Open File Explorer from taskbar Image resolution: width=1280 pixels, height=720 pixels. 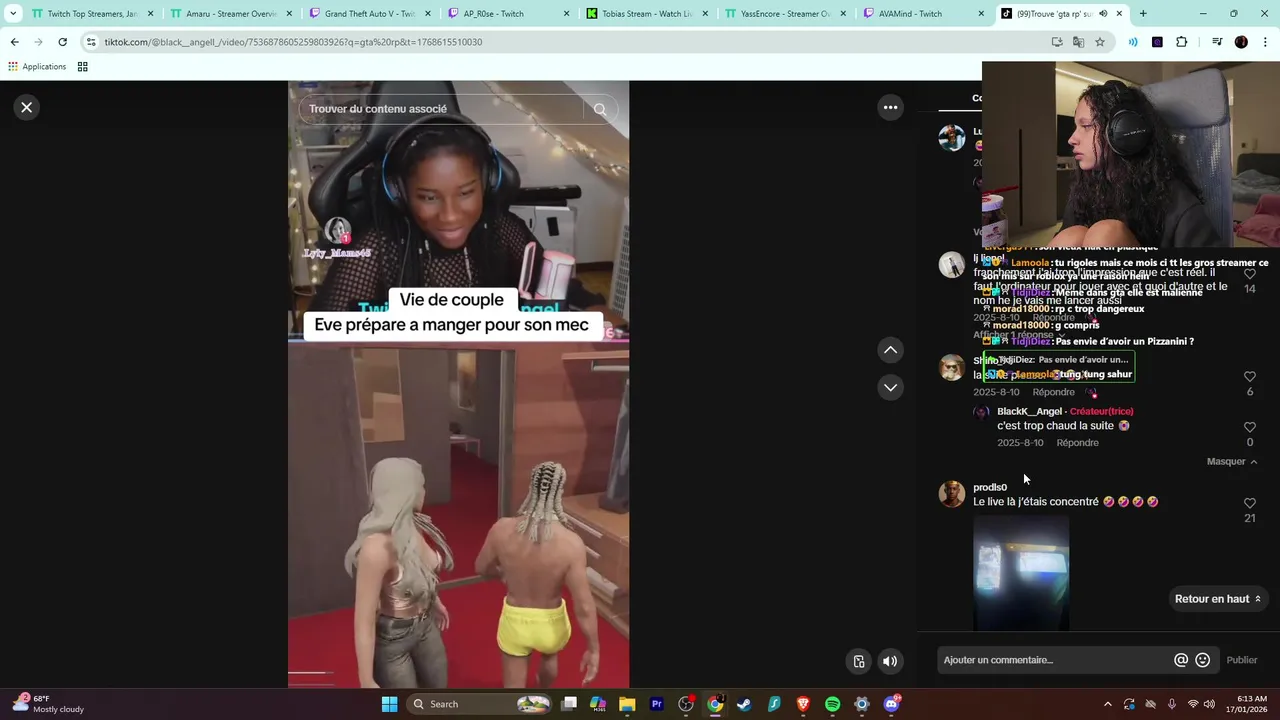(x=627, y=704)
